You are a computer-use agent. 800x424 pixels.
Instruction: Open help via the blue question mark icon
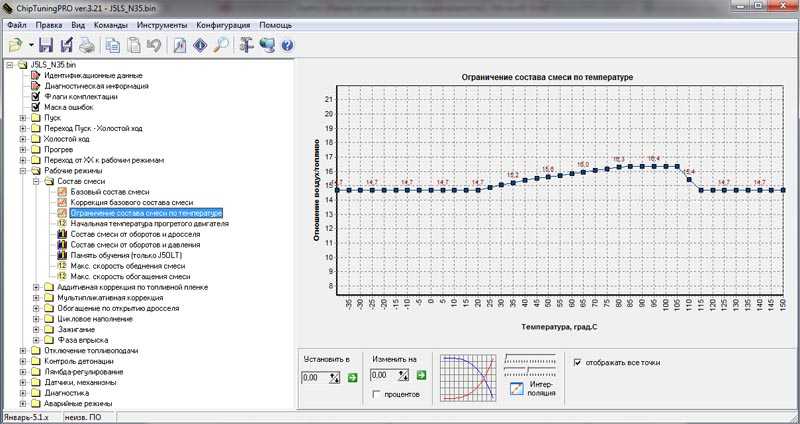tap(287, 45)
